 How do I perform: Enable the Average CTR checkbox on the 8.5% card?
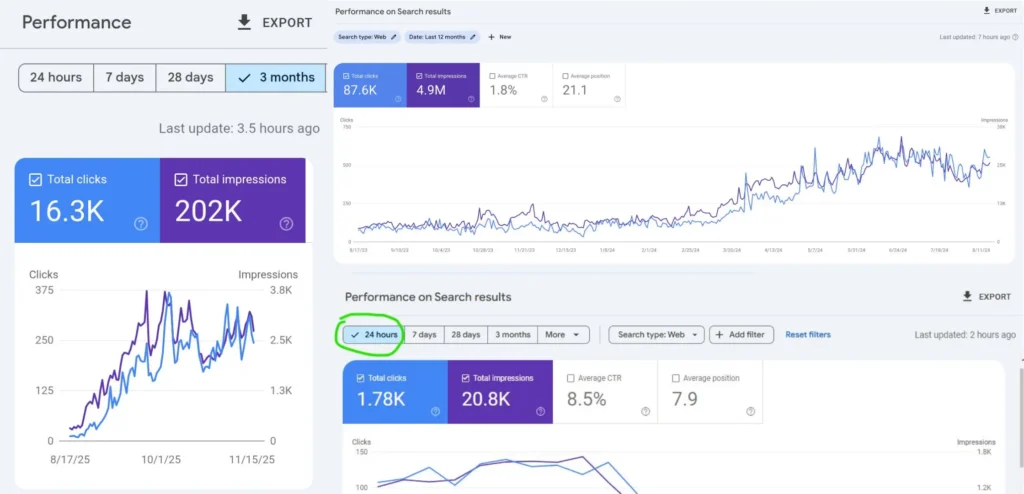pos(570,378)
